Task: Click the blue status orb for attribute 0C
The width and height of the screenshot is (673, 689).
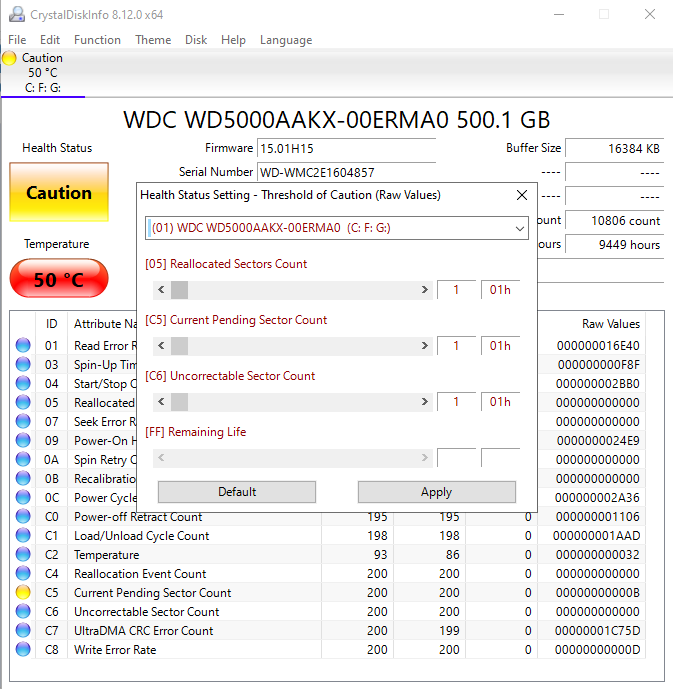Action: point(23,497)
